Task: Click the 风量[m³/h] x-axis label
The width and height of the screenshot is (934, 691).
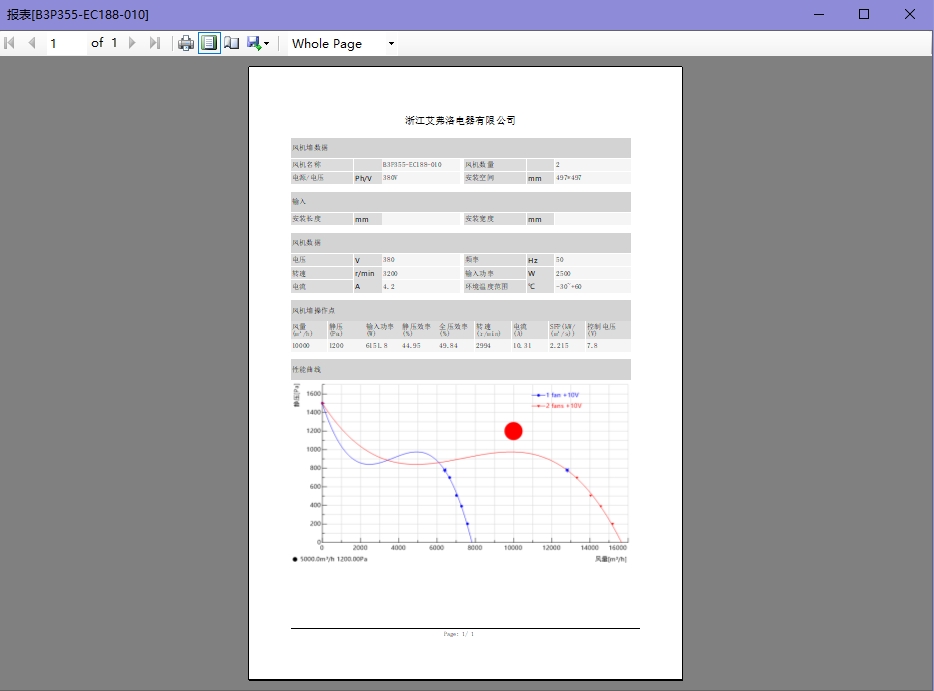Action: (x=611, y=559)
